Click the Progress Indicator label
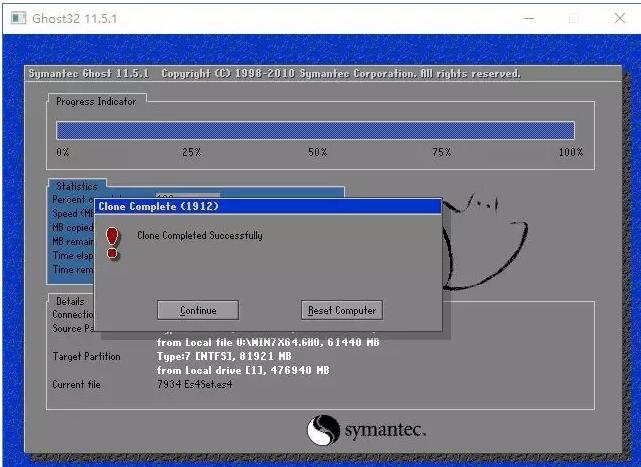This screenshot has height=467, width=641. (96, 101)
